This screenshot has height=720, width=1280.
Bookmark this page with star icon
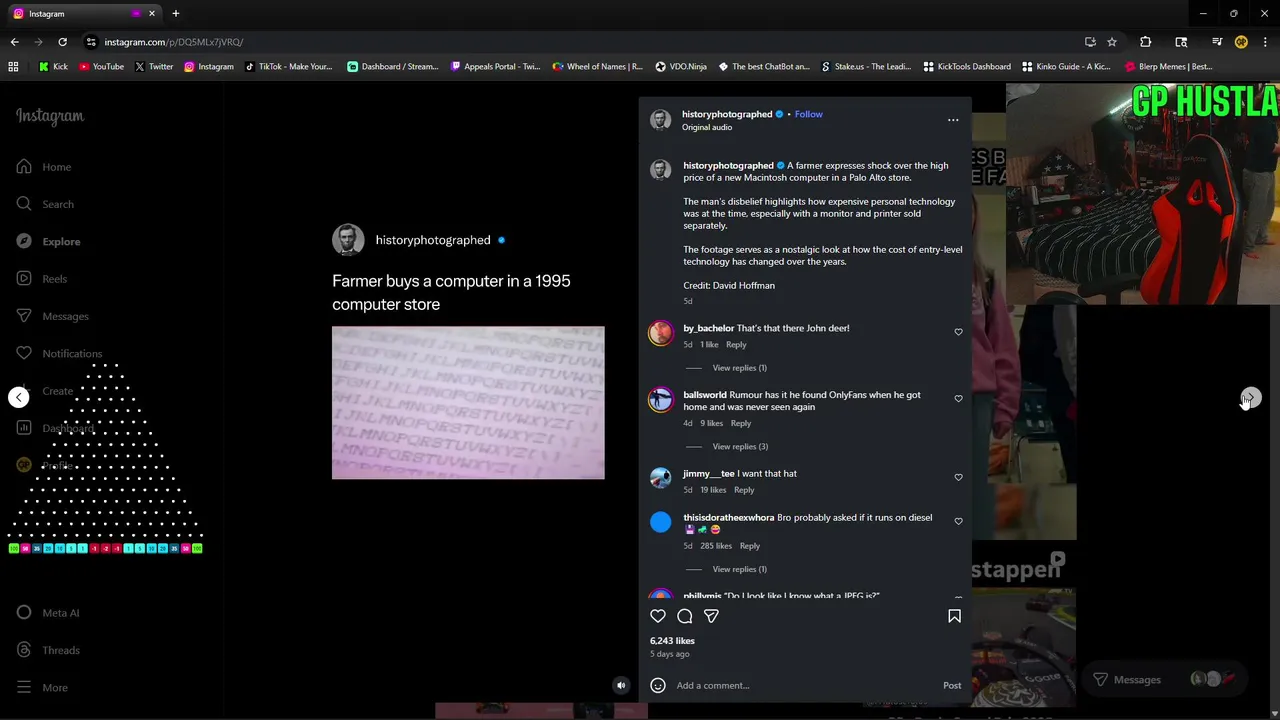click(1112, 42)
